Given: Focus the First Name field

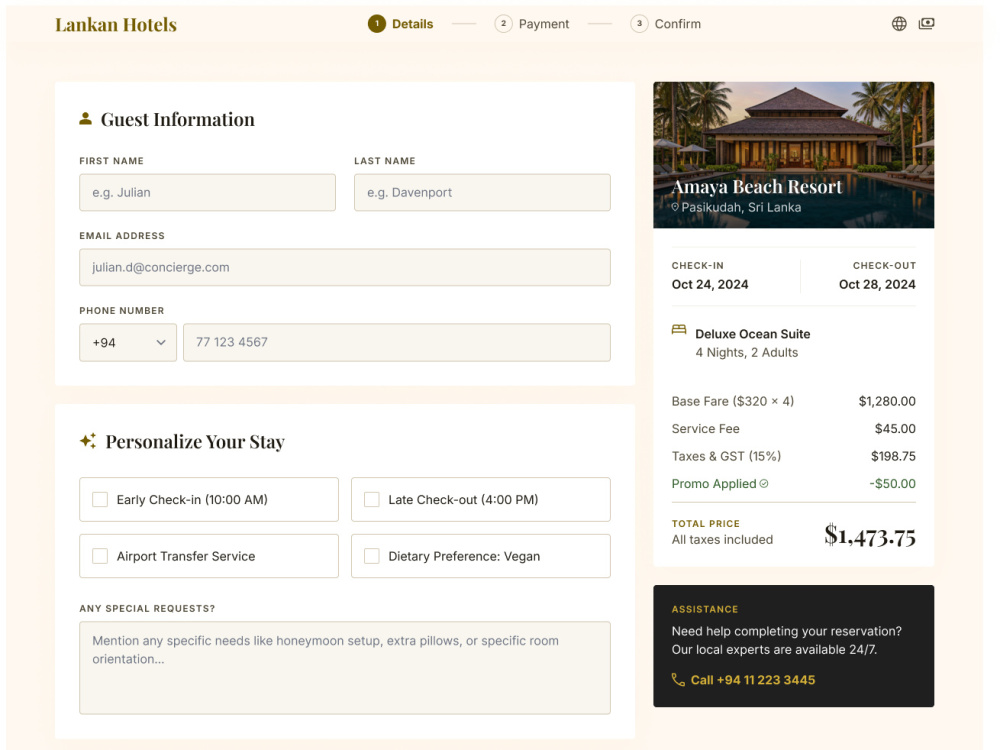Looking at the screenshot, I should click(207, 193).
